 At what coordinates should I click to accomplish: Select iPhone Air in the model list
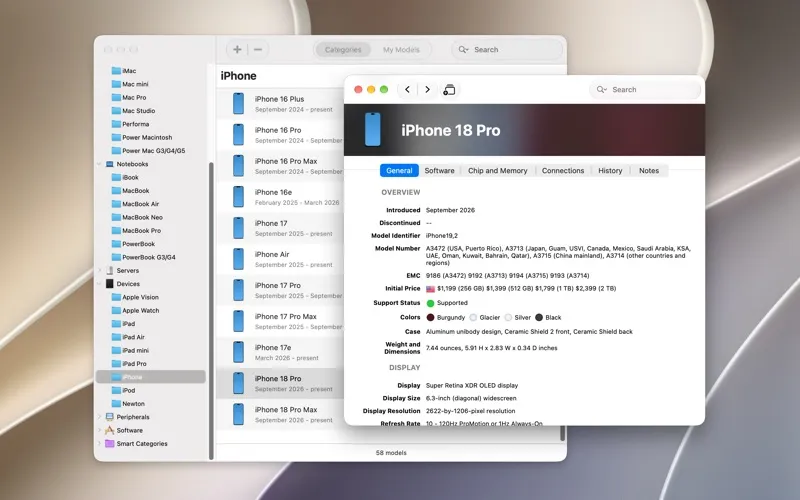point(280,259)
